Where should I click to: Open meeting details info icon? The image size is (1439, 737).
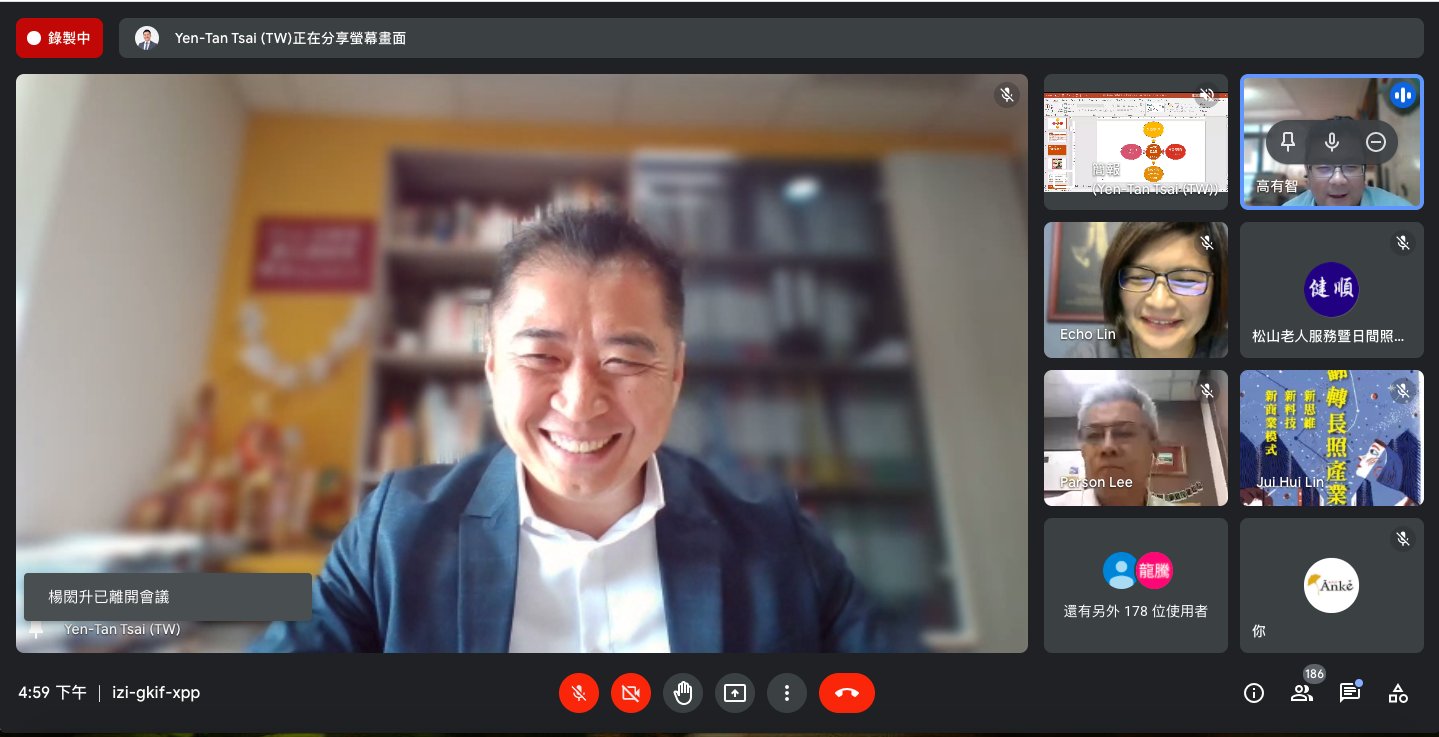tap(1254, 693)
